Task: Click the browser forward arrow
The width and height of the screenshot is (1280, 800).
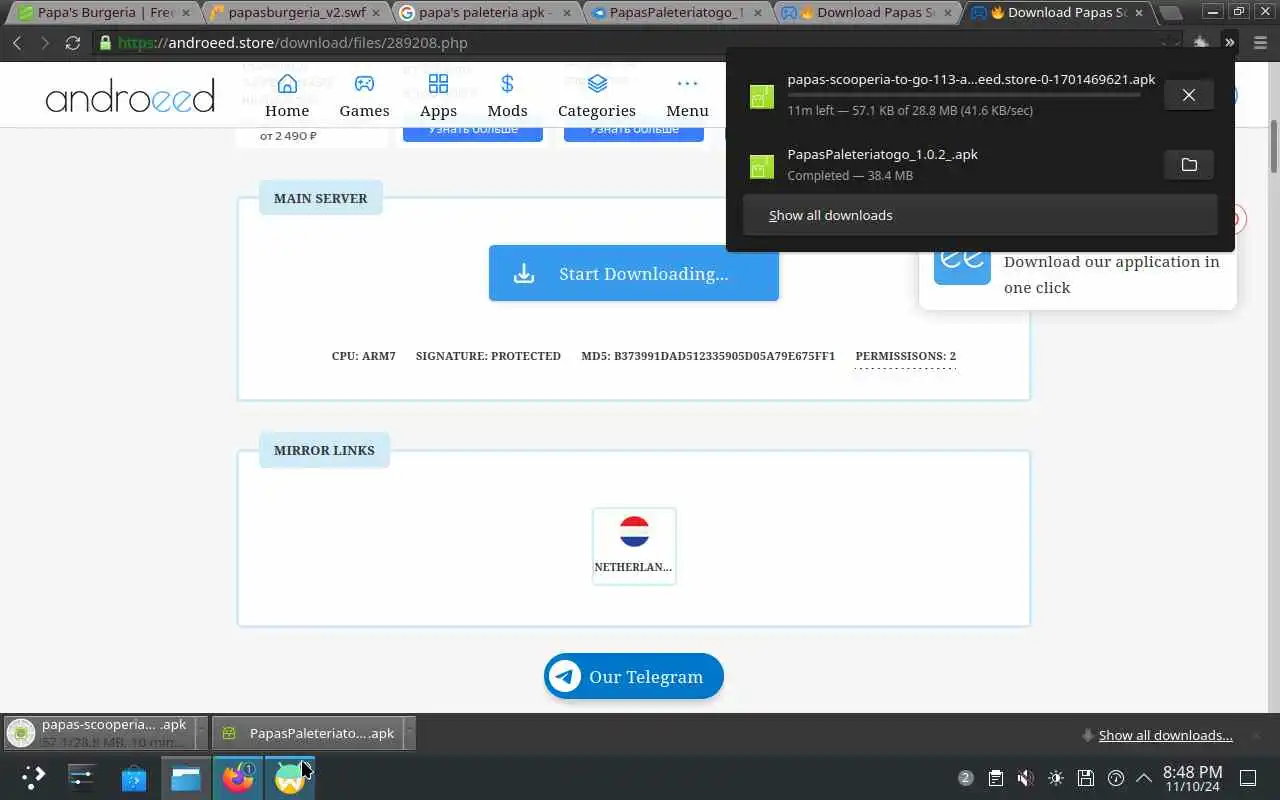Action: click(44, 43)
